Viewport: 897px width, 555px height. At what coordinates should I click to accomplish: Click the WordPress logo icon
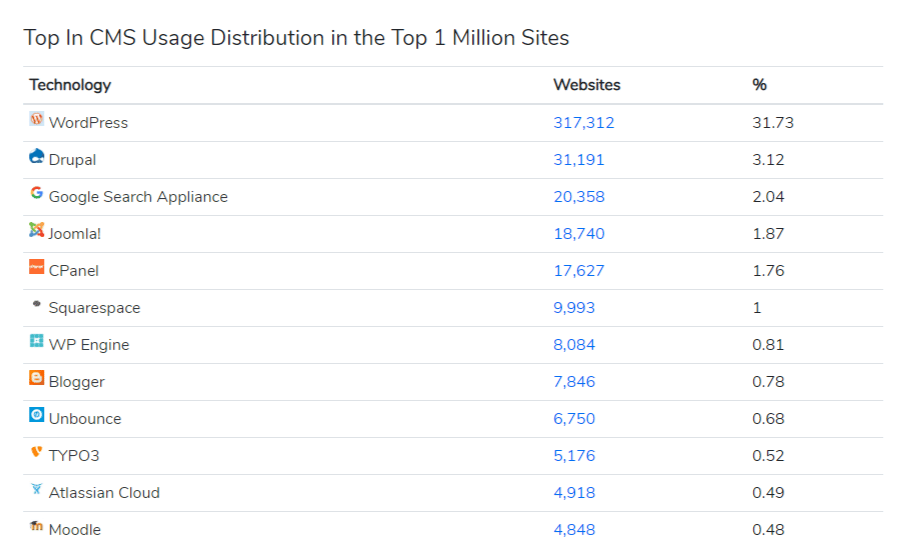(37, 119)
